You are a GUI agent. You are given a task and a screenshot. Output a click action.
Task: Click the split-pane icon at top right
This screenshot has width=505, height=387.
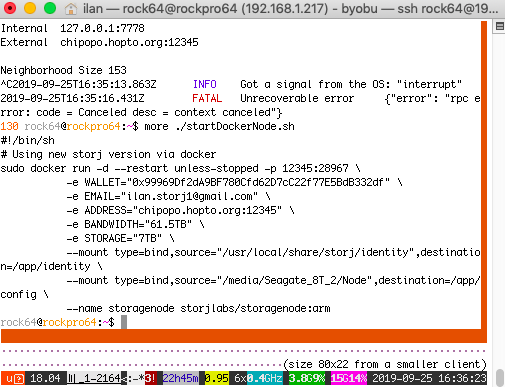pyautogui.click(x=499, y=26)
